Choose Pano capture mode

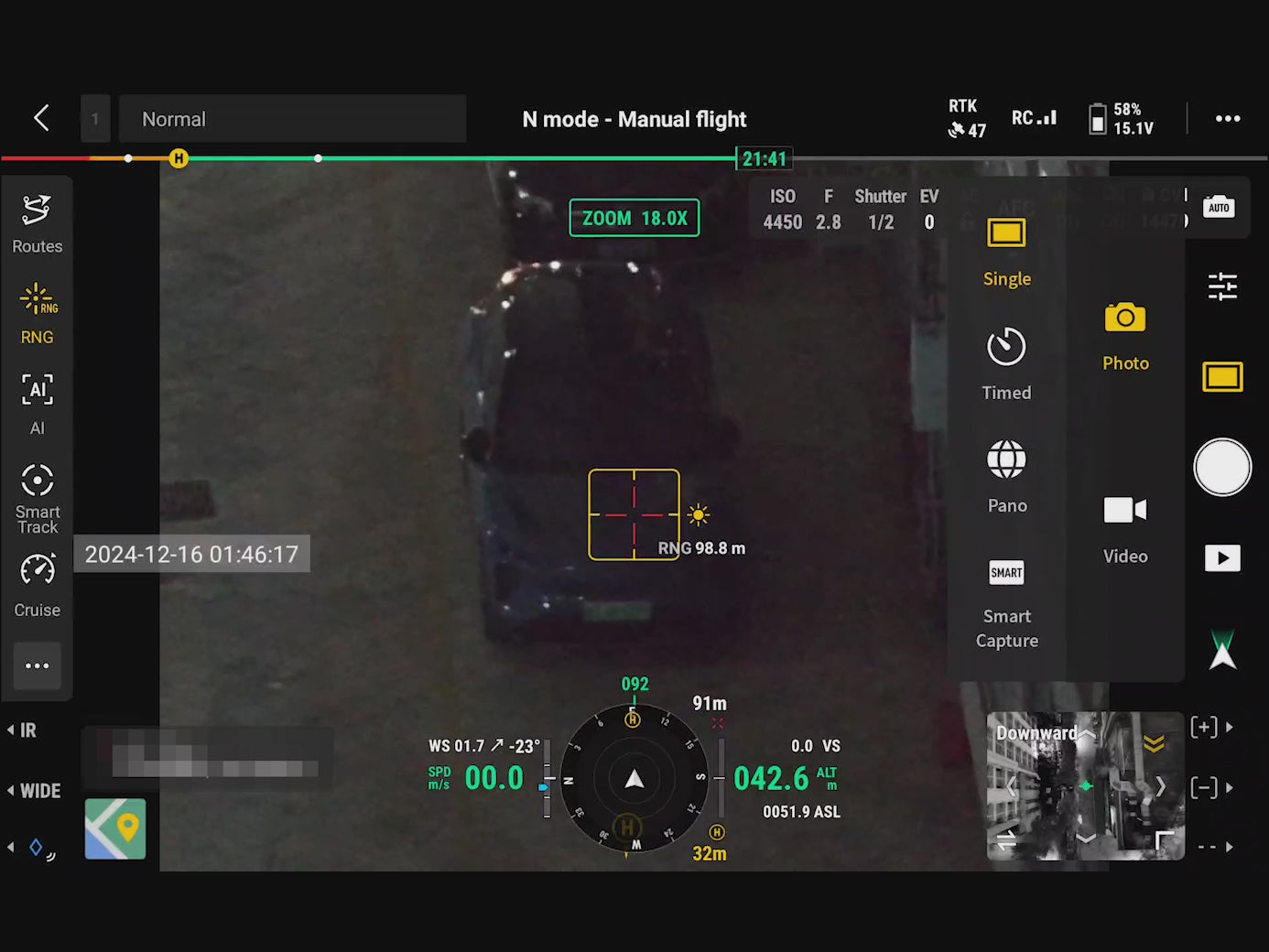point(1006,476)
